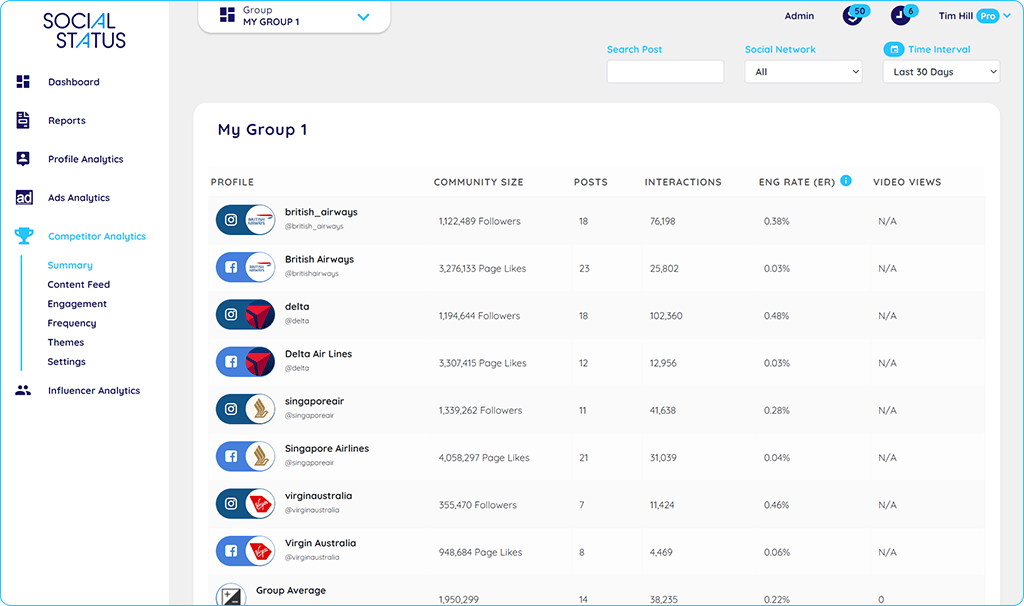Click inside the Search Post field
The image size is (1024, 606).
pyautogui.click(x=664, y=71)
